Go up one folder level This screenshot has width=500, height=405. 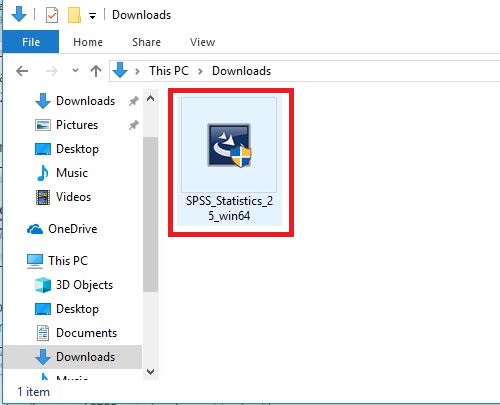(x=96, y=71)
